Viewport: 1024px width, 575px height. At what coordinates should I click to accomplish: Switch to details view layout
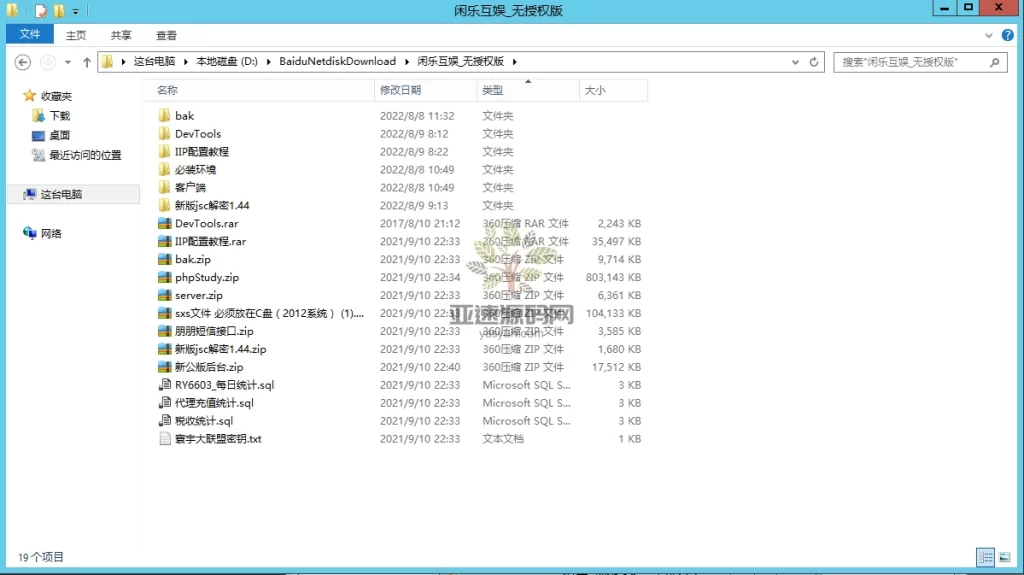(x=985, y=557)
